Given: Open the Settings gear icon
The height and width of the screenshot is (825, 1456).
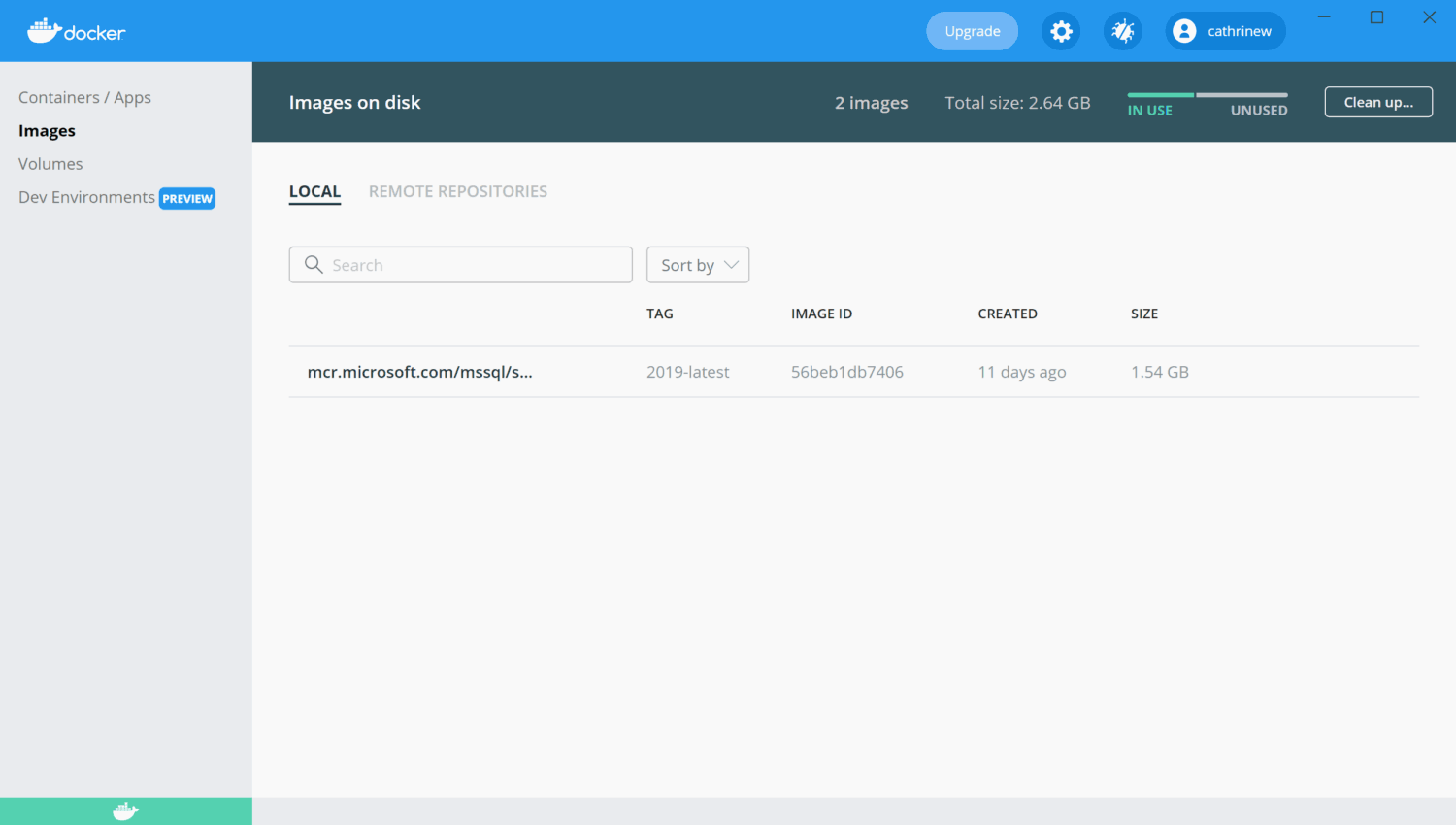Looking at the screenshot, I should (x=1061, y=31).
